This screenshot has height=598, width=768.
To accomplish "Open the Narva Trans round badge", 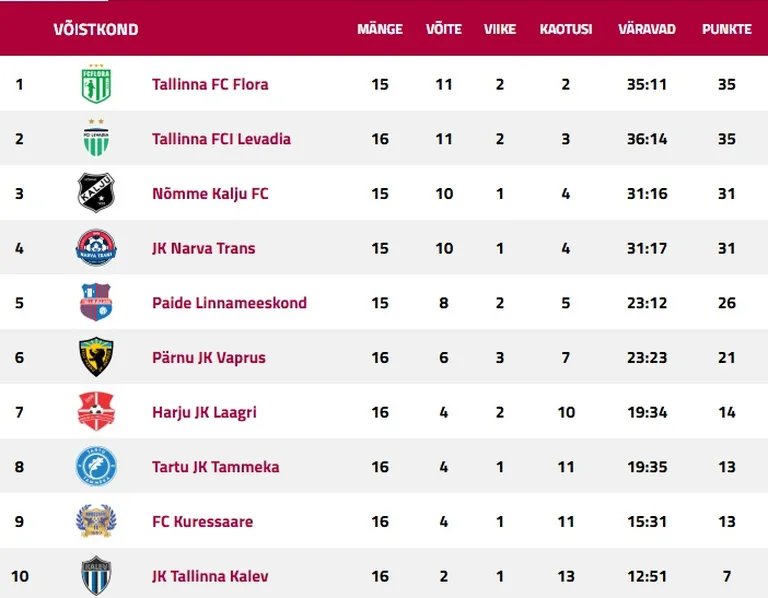I will 96,248.
